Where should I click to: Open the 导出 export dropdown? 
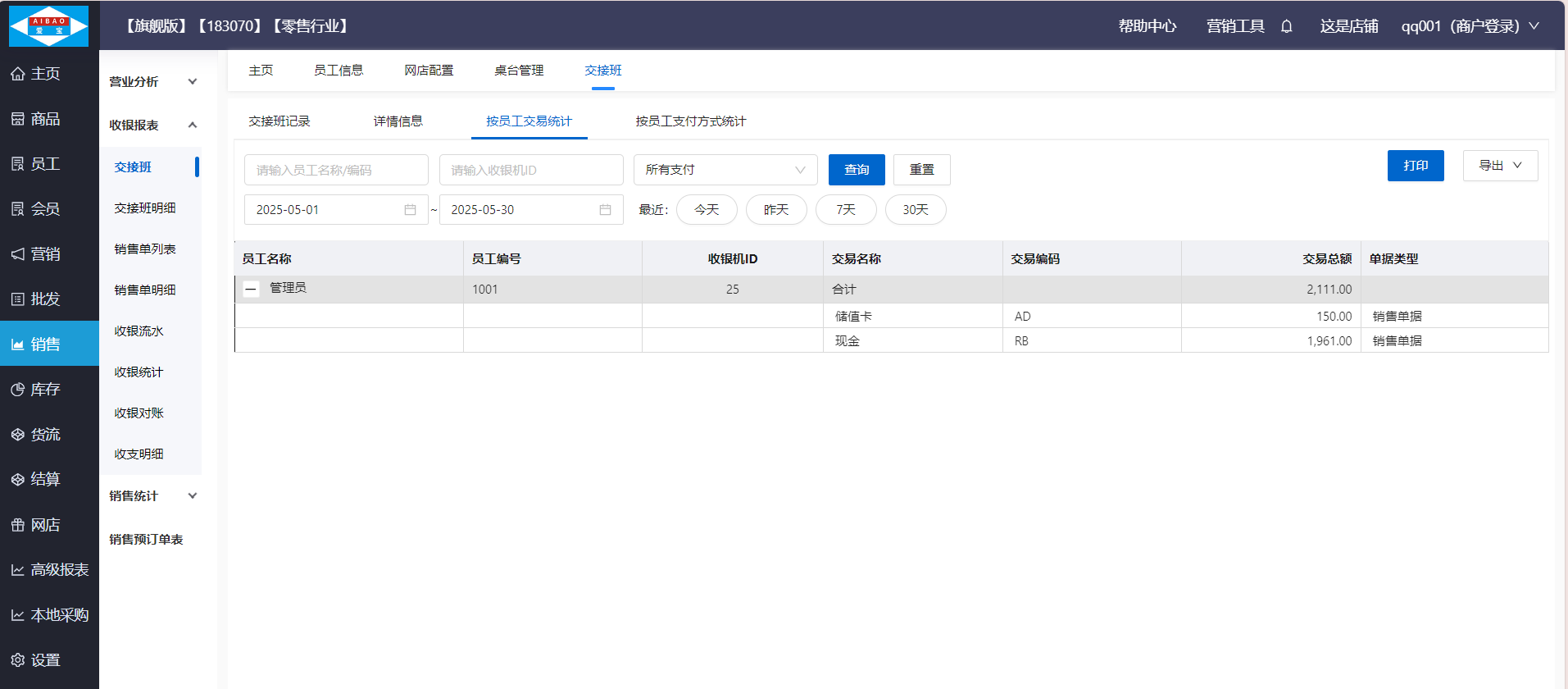click(1499, 166)
